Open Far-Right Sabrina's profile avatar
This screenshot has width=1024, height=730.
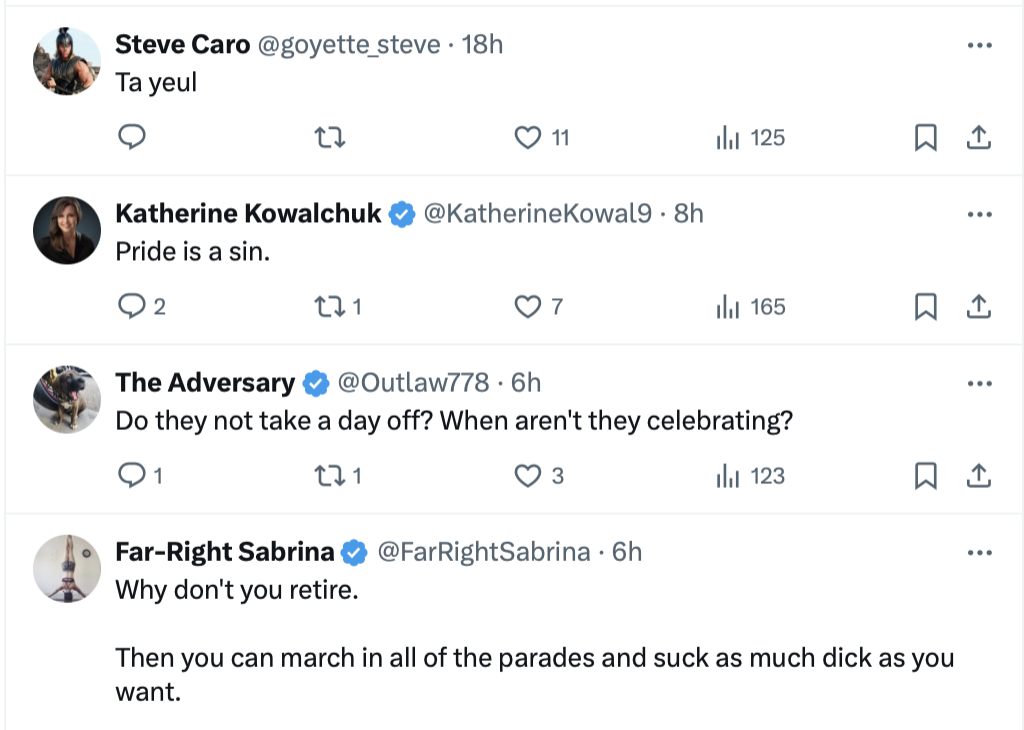67,569
